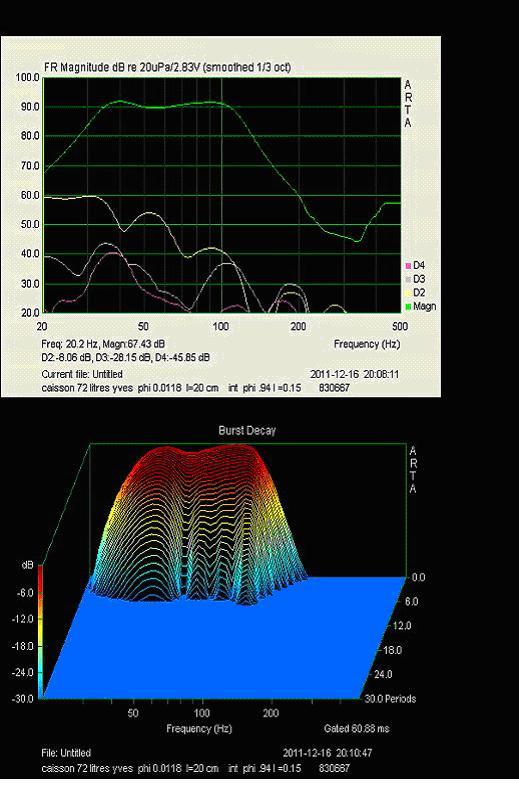The width and height of the screenshot is (519, 796).
Task: Click the dB color scale bar
Action: (41, 631)
